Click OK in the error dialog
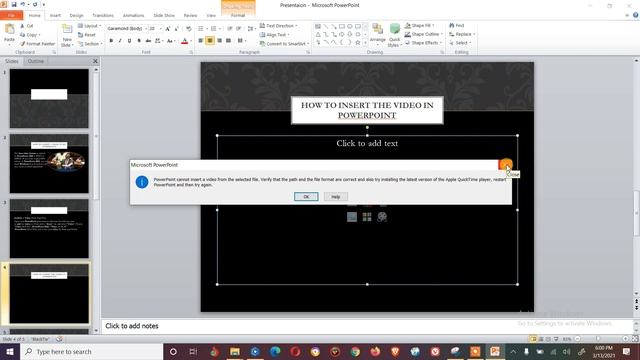 pyautogui.click(x=306, y=197)
